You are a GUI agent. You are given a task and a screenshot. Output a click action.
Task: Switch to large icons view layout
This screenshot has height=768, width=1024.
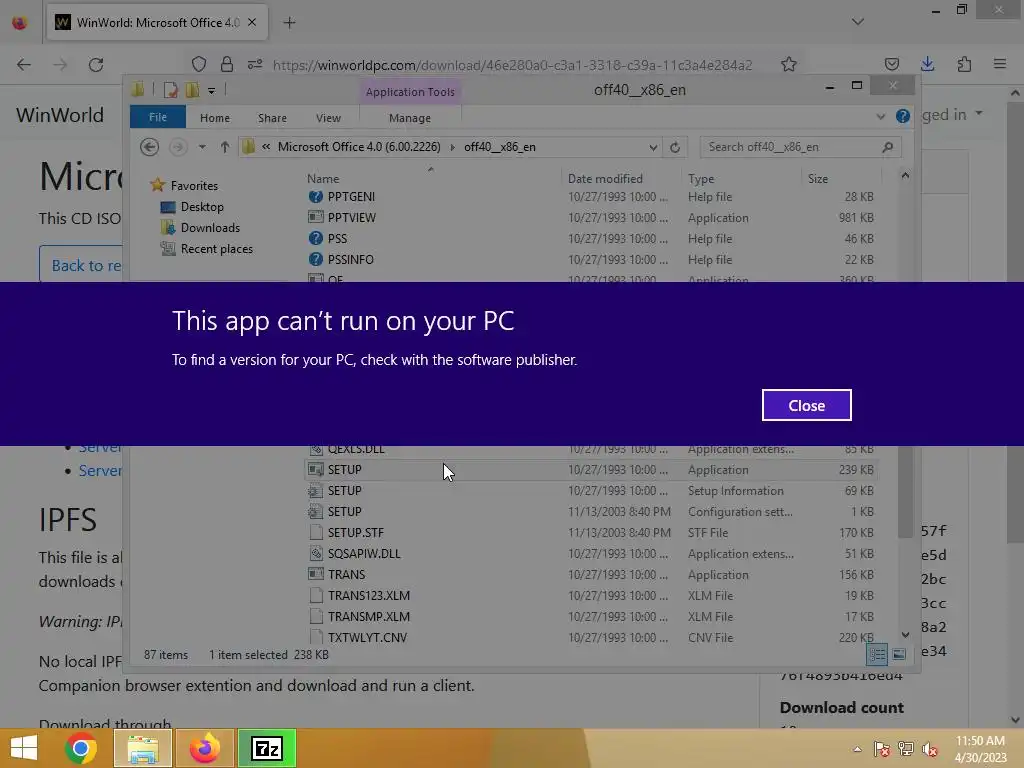point(899,654)
